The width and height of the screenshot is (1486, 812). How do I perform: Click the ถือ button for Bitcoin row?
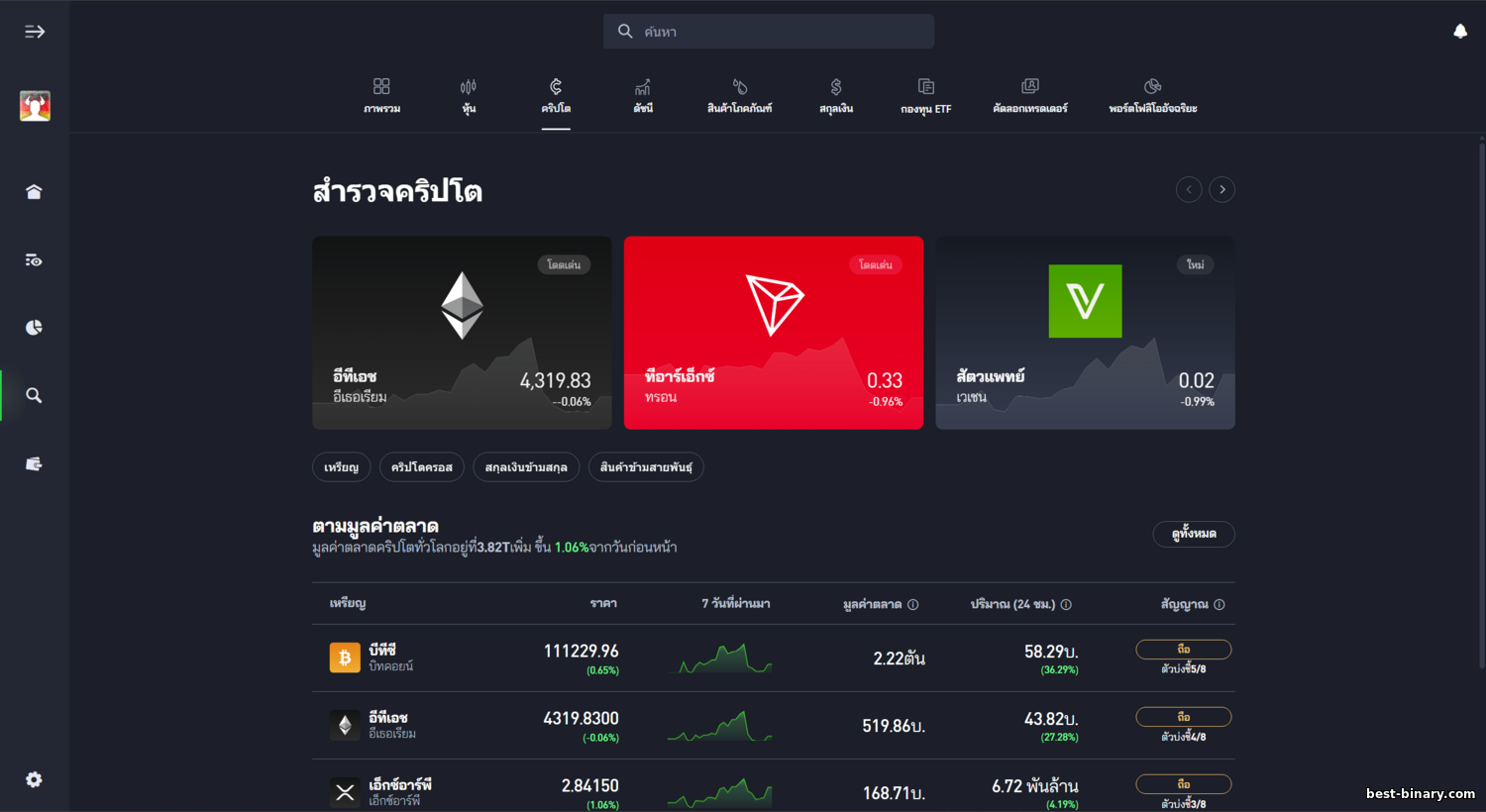point(1183,650)
